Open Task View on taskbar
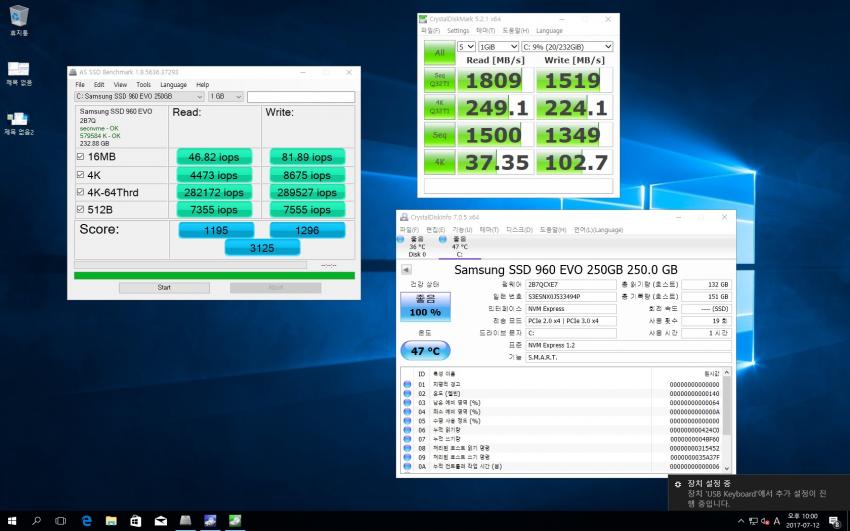This screenshot has width=850, height=531. pyautogui.click(x=61, y=521)
